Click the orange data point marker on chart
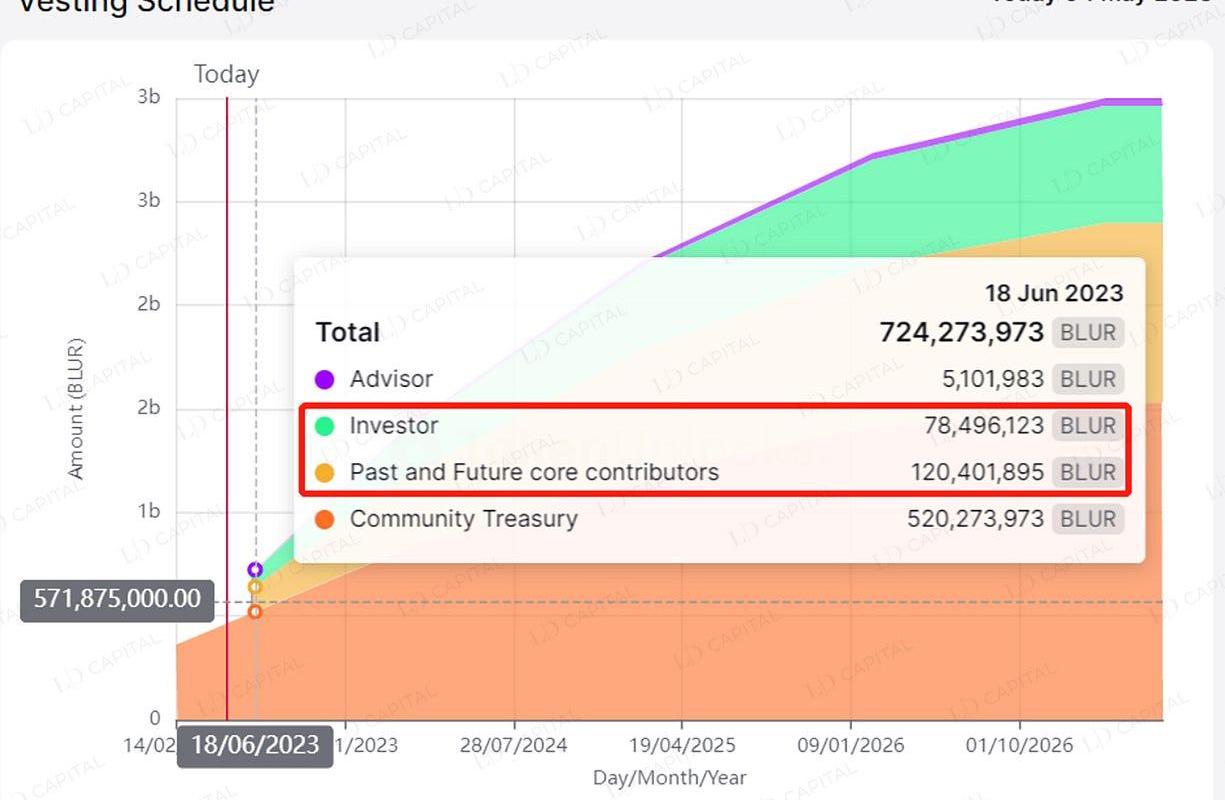Image resolution: width=1225 pixels, height=800 pixels. [255, 611]
